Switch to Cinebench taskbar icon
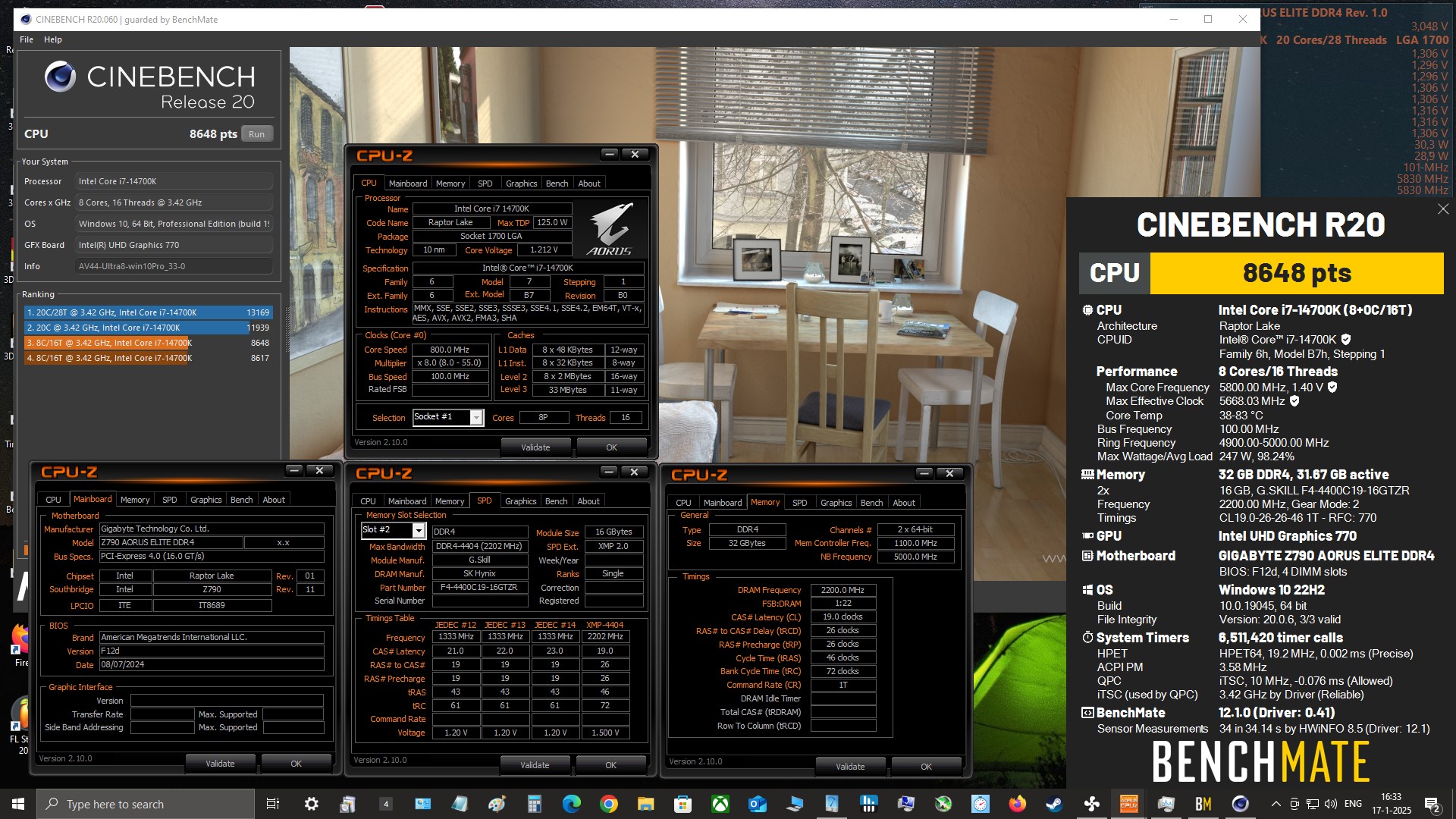This screenshot has width=1456, height=819. pos(1240,804)
